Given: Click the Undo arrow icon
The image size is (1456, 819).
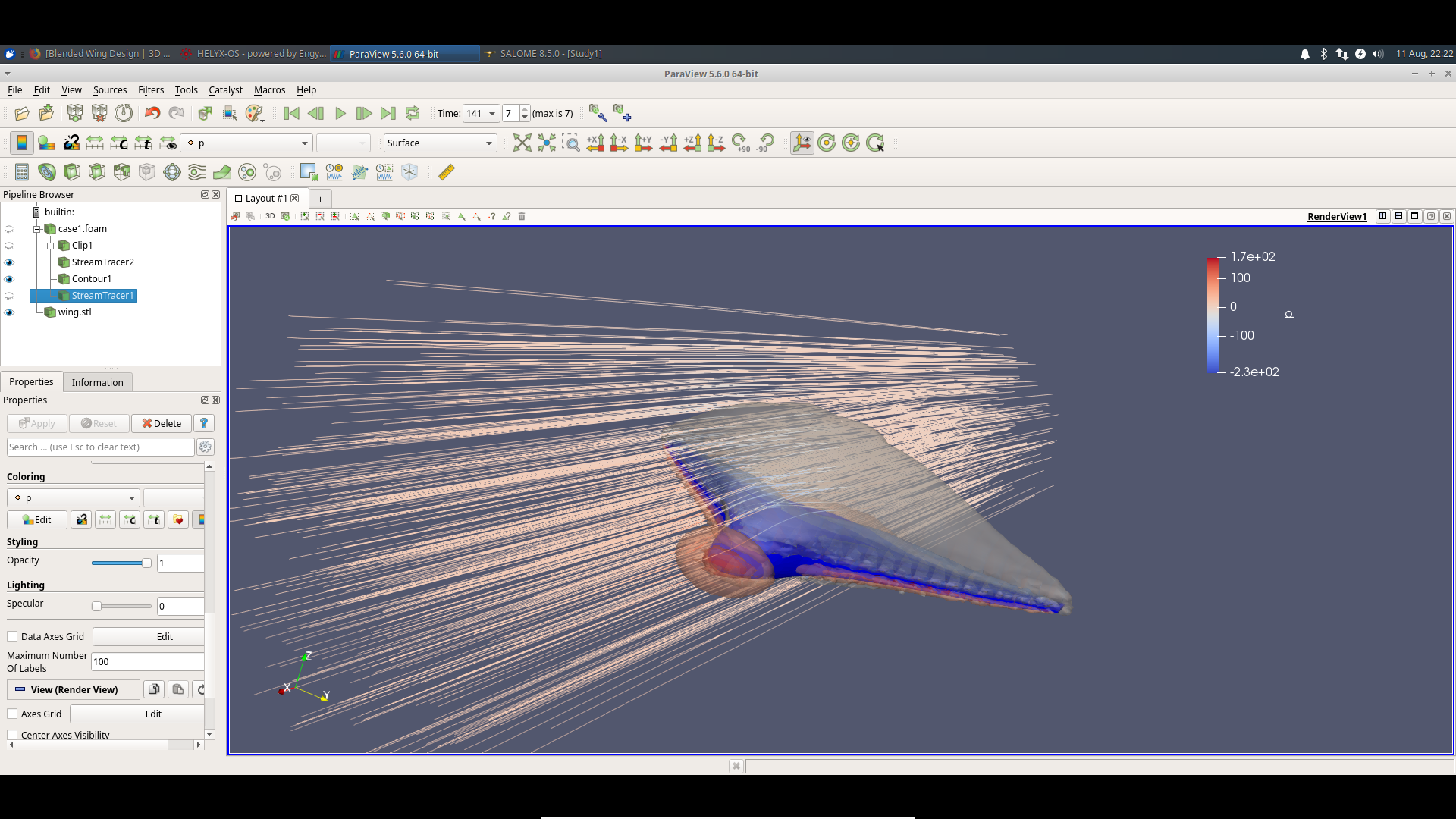Looking at the screenshot, I should pyautogui.click(x=152, y=114).
